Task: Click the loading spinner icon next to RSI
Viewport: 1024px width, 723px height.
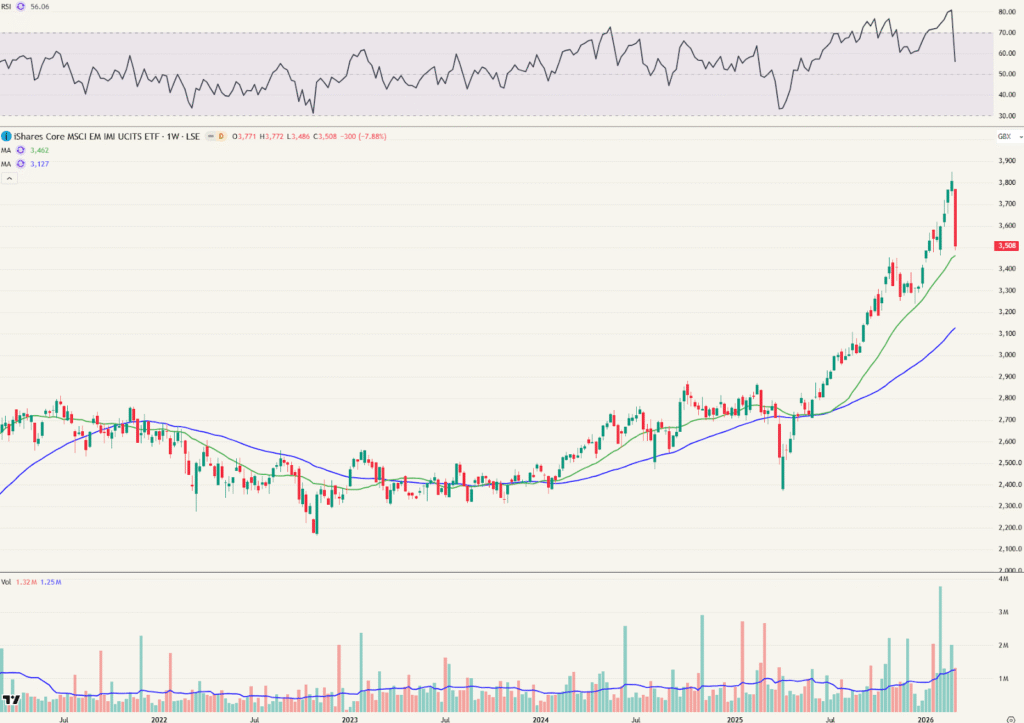Action: coord(21,7)
